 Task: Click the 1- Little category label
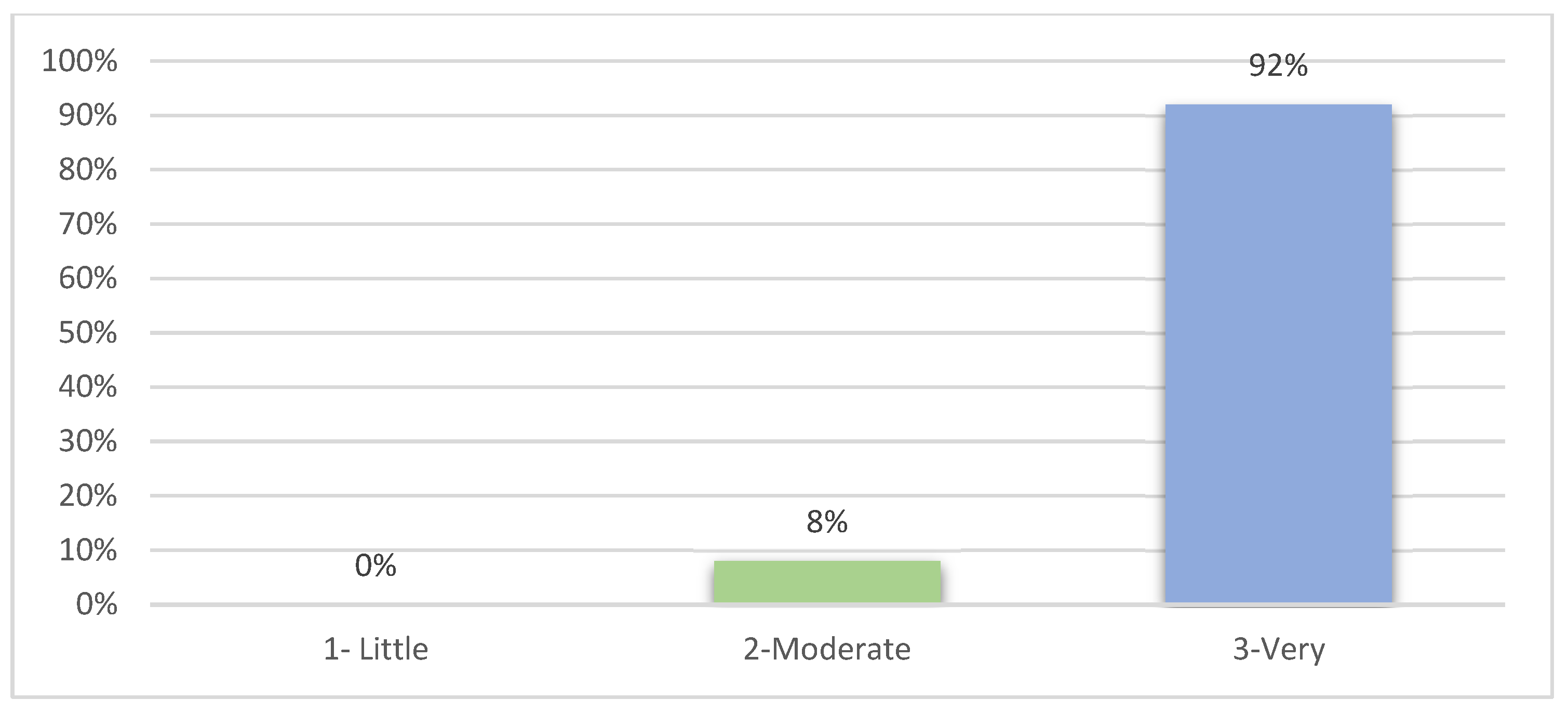(376, 649)
